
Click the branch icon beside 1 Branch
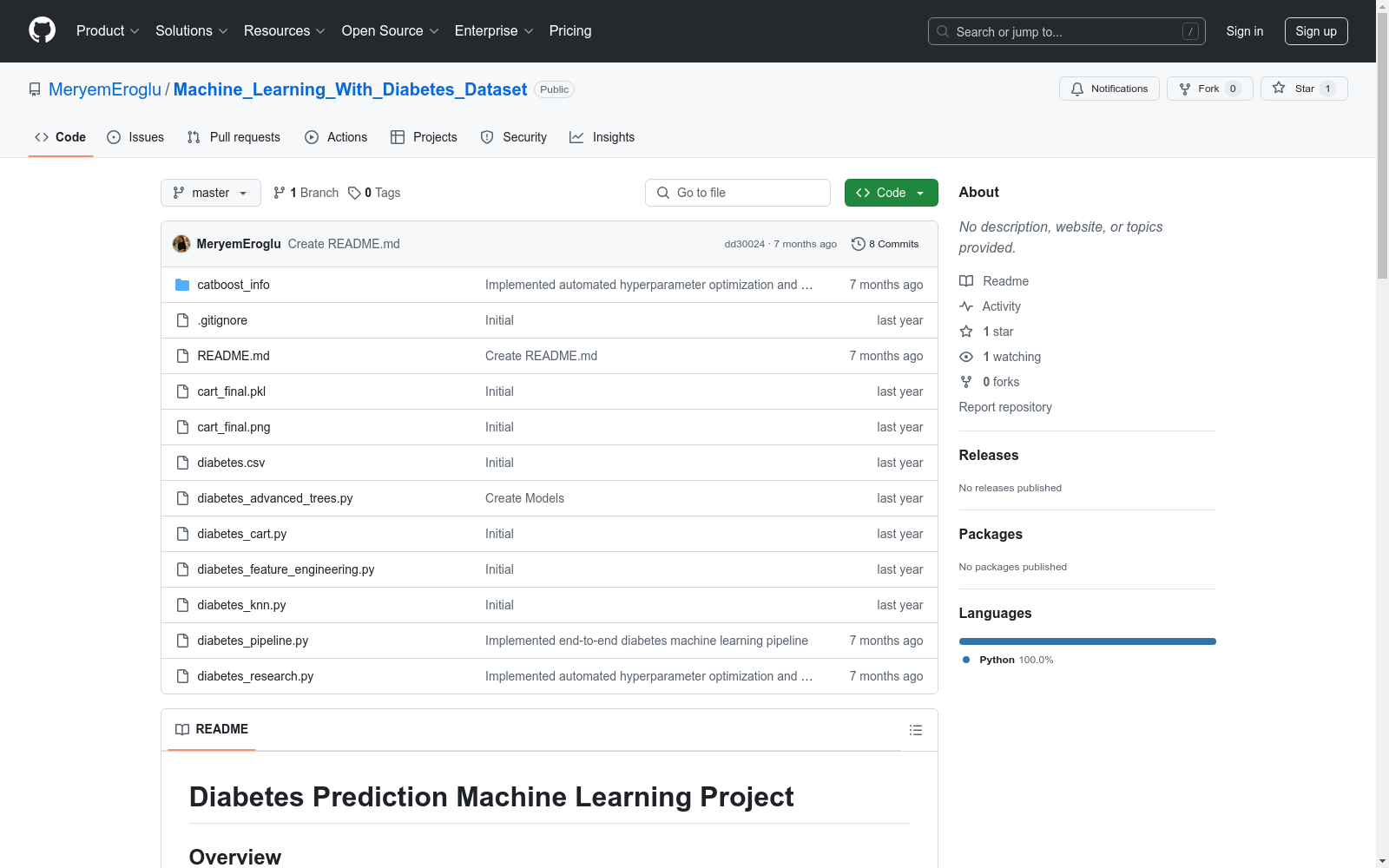280,193
